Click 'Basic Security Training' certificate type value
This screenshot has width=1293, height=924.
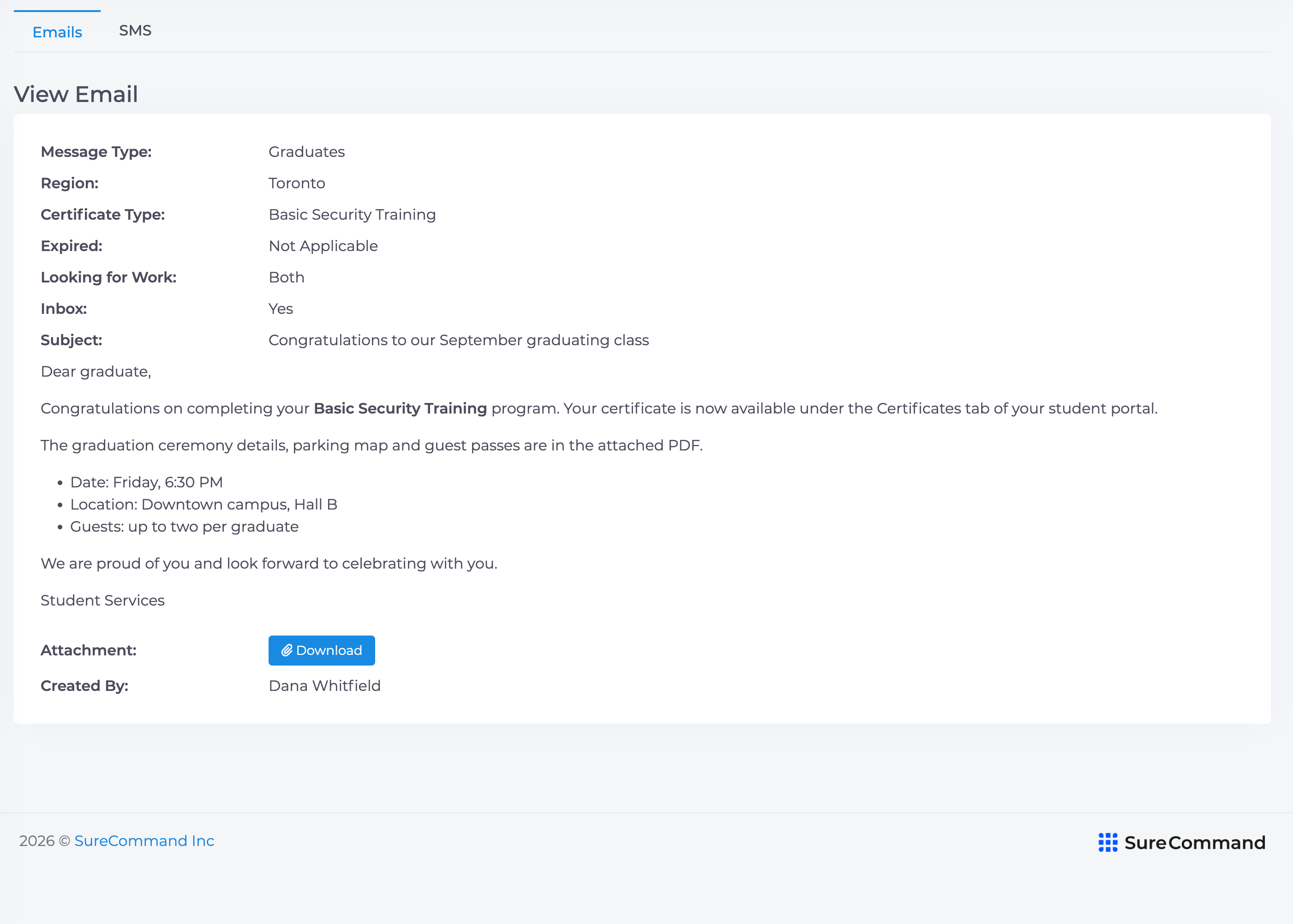[x=352, y=215]
